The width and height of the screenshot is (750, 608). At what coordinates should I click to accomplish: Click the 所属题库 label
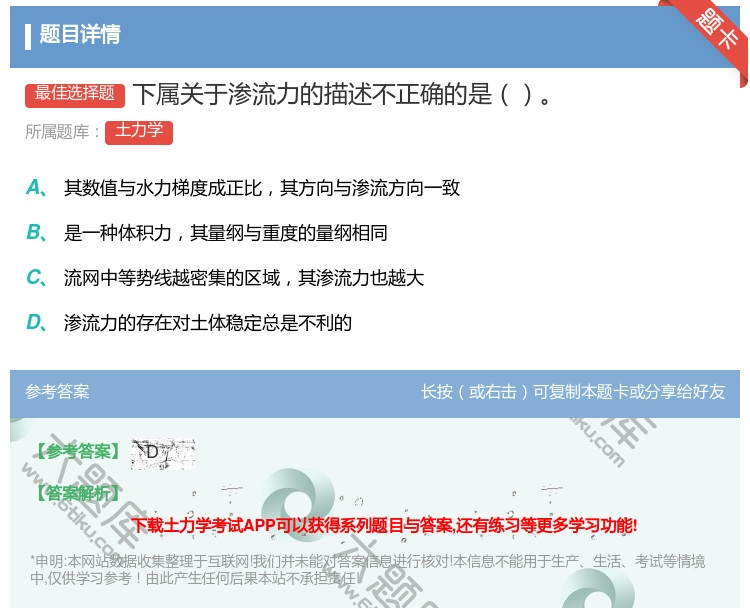tap(62, 132)
